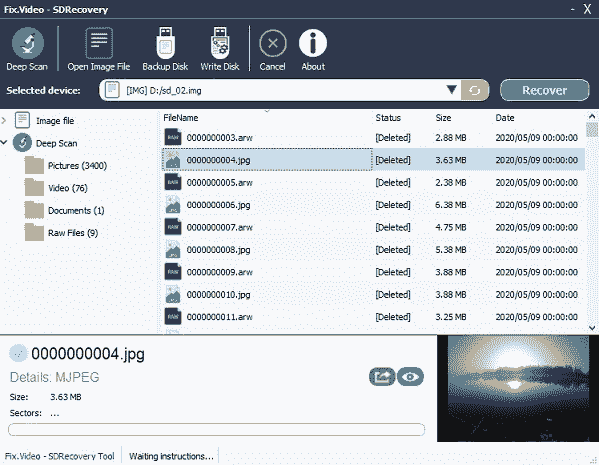Refresh the selected device list
Image resolution: width=599 pixels, height=465 pixels.
point(474,90)
